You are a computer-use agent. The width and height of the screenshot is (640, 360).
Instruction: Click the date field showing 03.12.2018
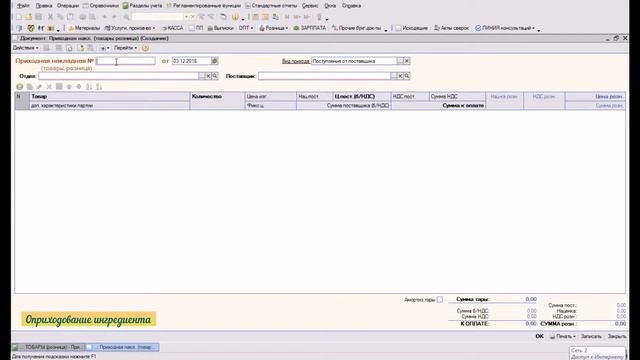191,61
